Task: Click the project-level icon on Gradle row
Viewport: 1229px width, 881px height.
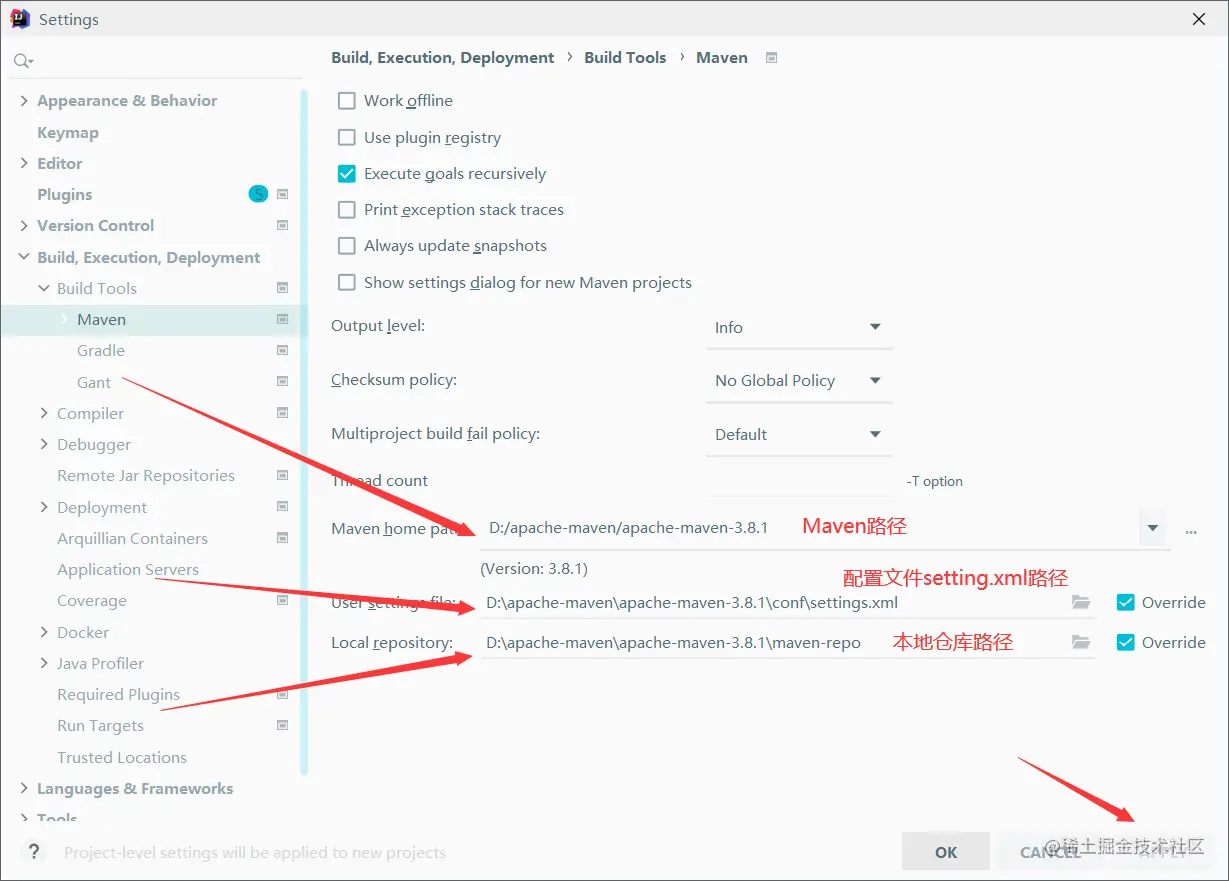Action: click(283, 350)
